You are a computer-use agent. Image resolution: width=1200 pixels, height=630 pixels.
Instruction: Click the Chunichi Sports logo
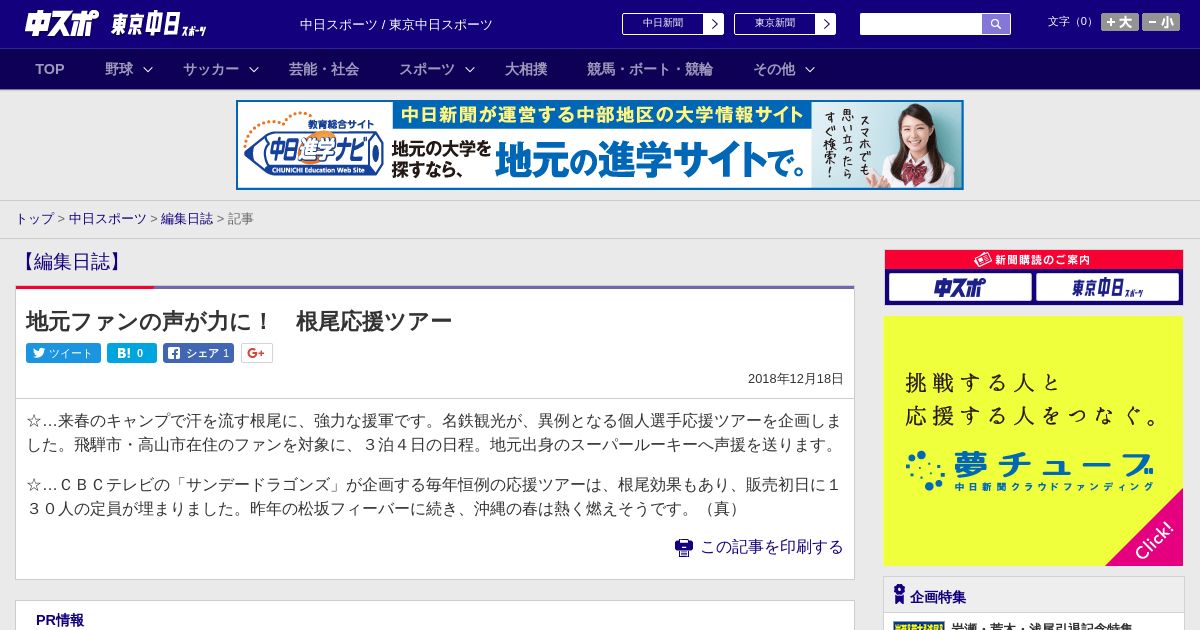coord(62,23)
